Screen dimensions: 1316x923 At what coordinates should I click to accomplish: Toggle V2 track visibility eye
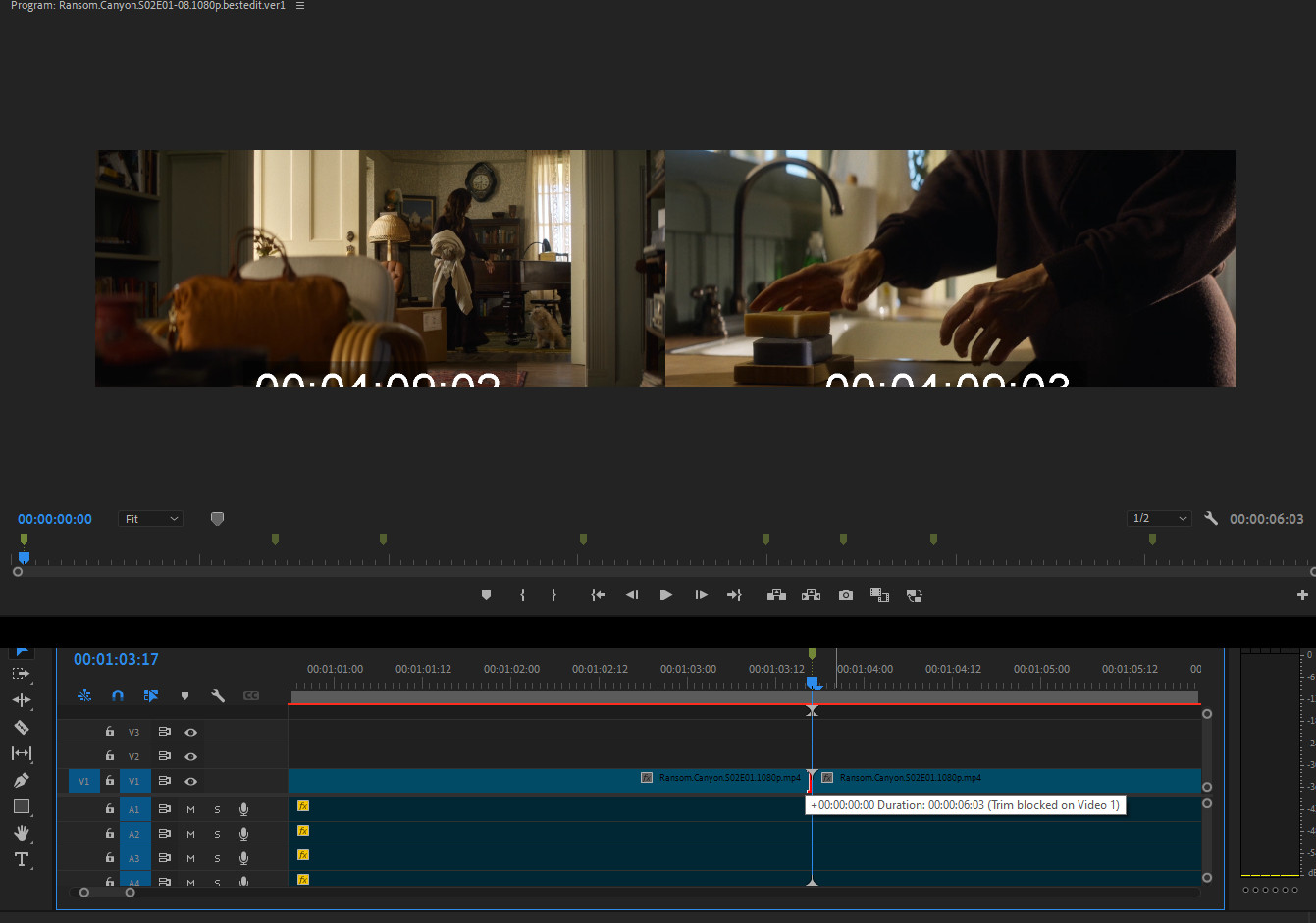tap(191, 756)
